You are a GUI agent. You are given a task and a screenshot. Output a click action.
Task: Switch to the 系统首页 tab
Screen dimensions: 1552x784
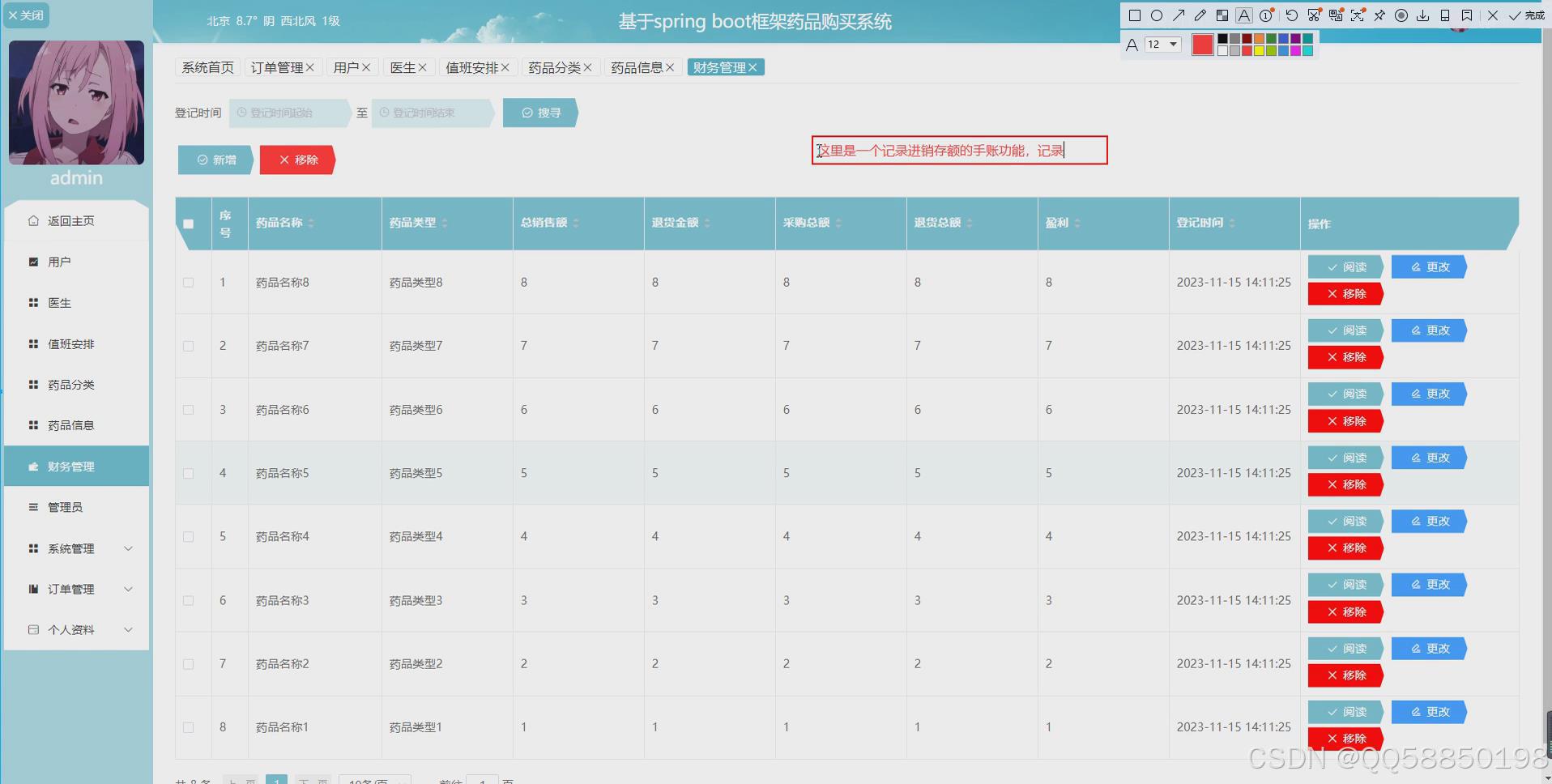[x=207, y=67]
